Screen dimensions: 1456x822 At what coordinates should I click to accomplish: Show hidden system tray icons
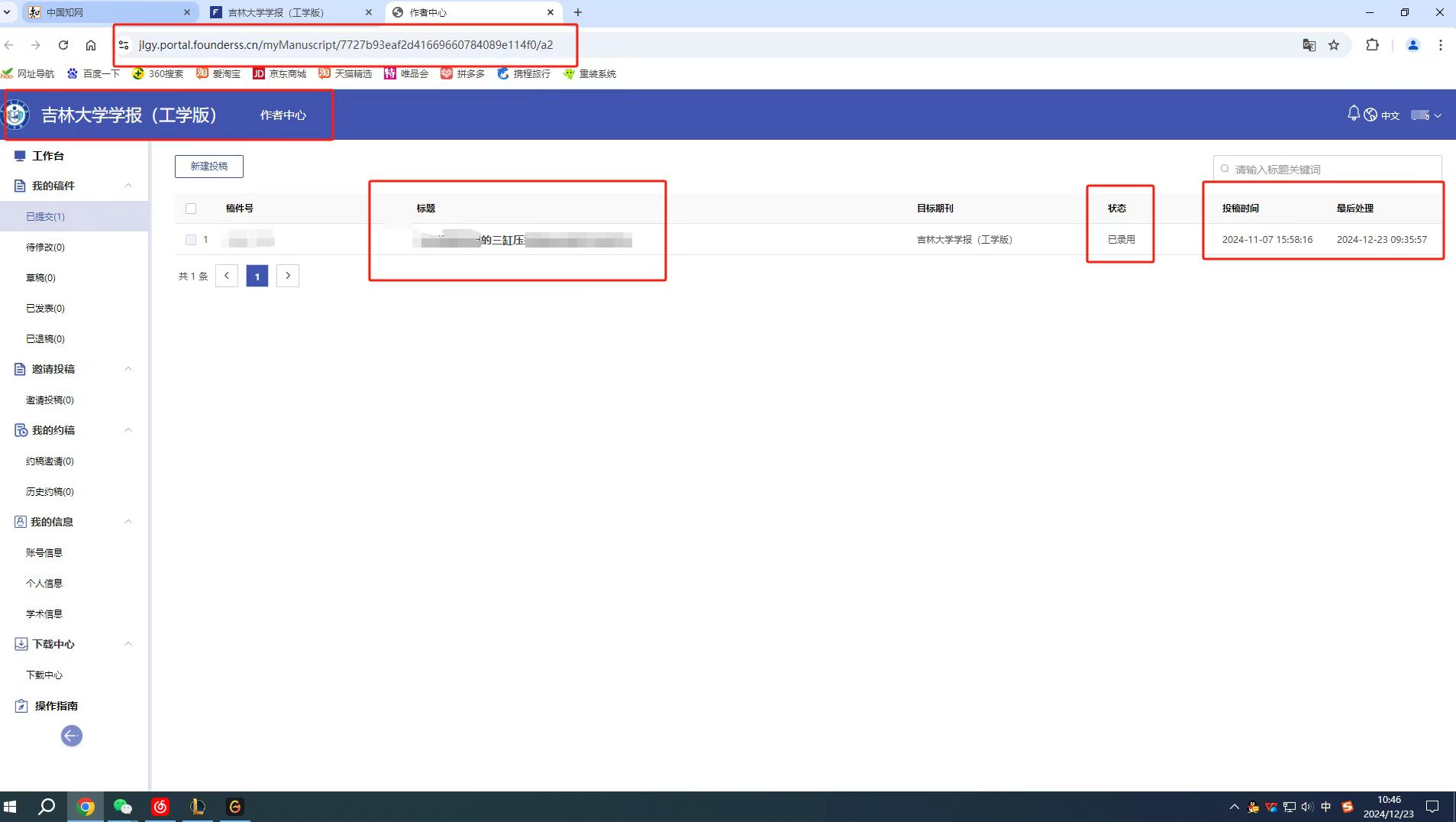(x=1234, y=807)
